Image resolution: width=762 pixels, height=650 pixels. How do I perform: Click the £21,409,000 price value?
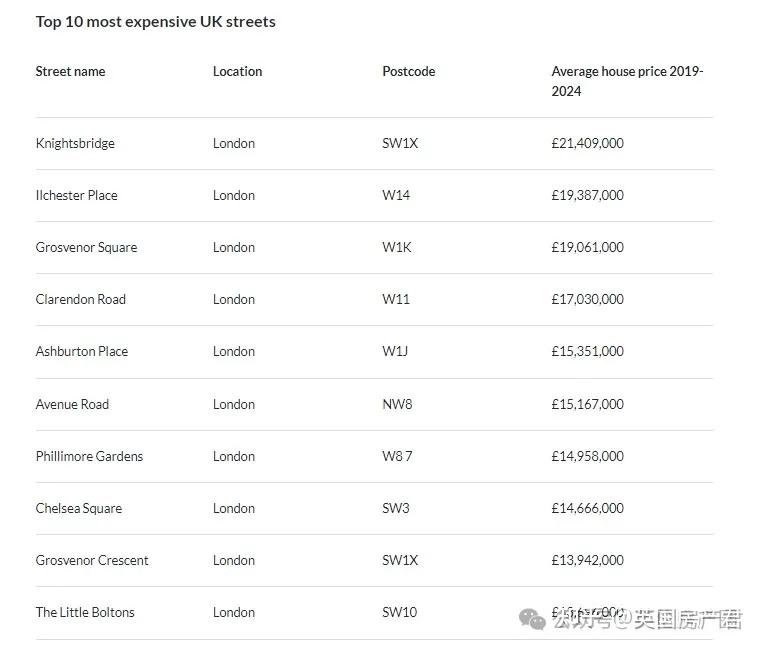coord(587,143)
